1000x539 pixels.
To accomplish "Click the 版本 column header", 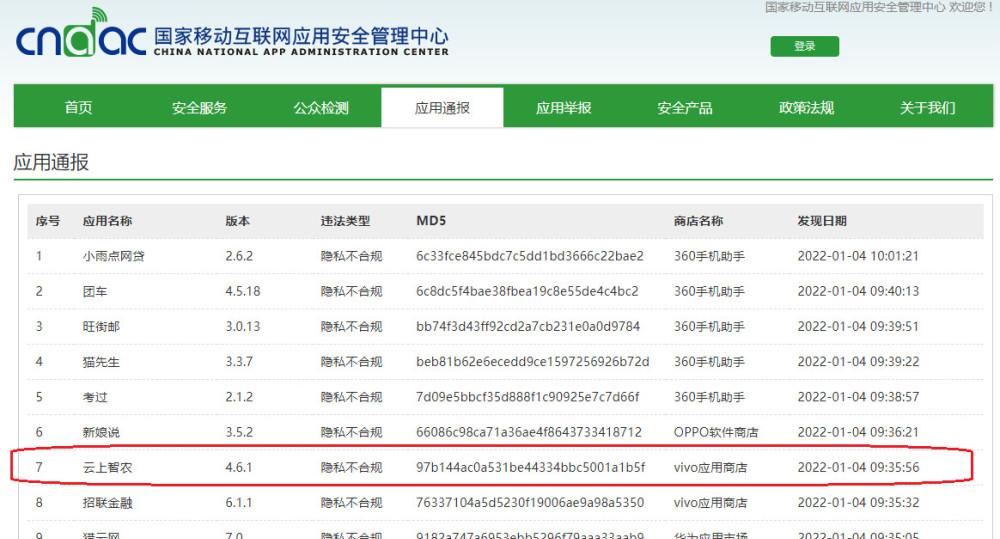I will [237, 221].
